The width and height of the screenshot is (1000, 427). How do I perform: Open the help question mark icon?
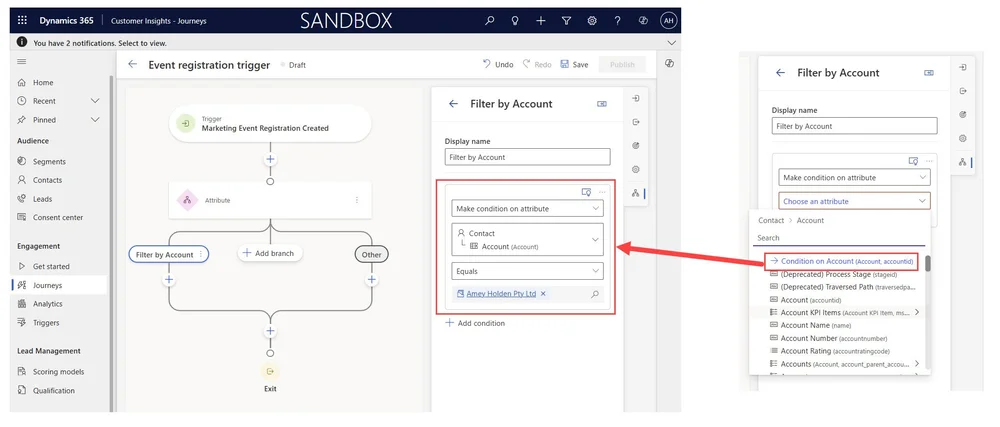point(617,20)
